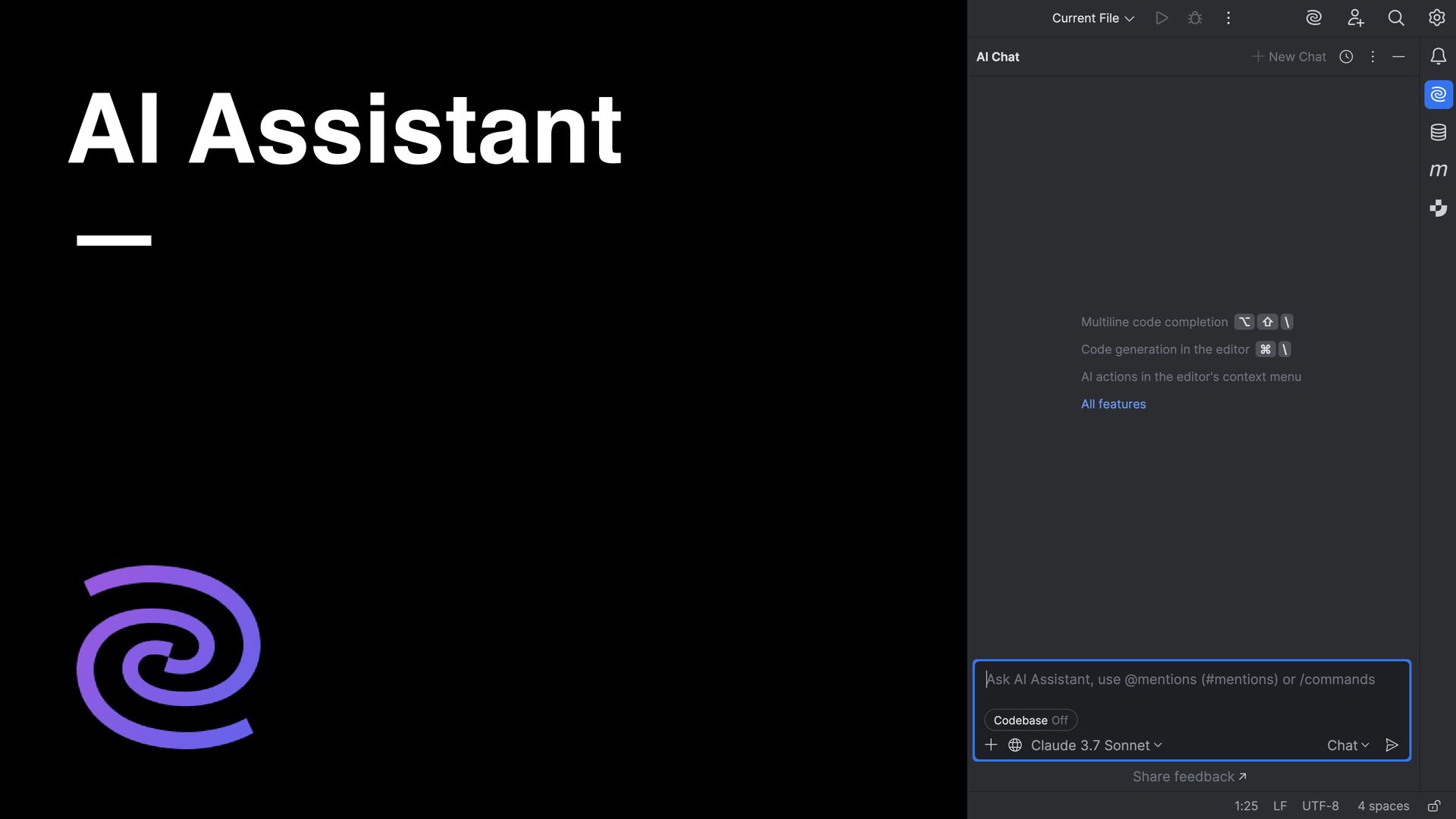The width and height of the screenshot is (1456, 819).
Task: Show chat history clock icon
Action: [x=1346, y=57]
